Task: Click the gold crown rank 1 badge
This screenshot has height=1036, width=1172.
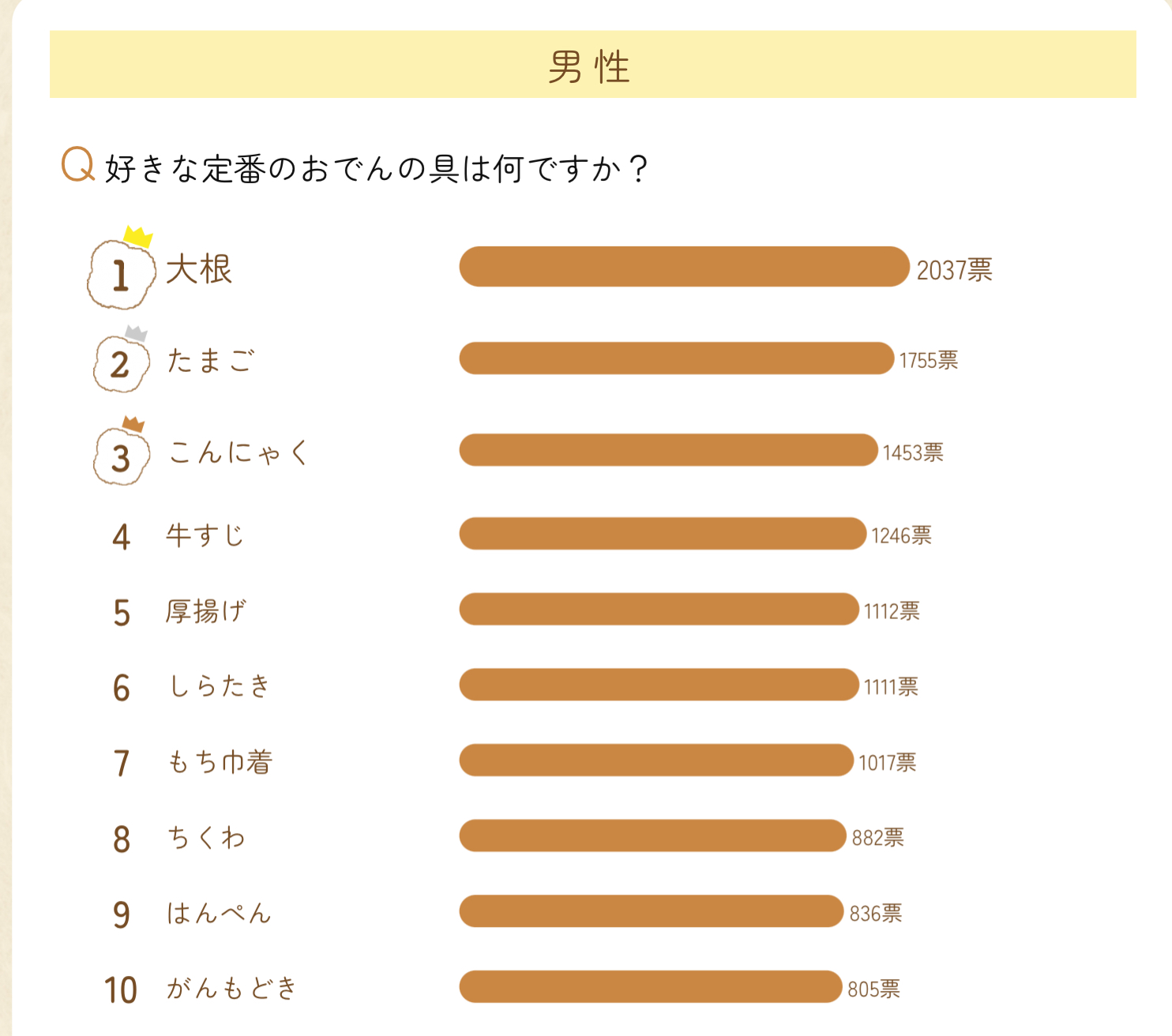Action: pyautogui.click(x=121, y=272)
